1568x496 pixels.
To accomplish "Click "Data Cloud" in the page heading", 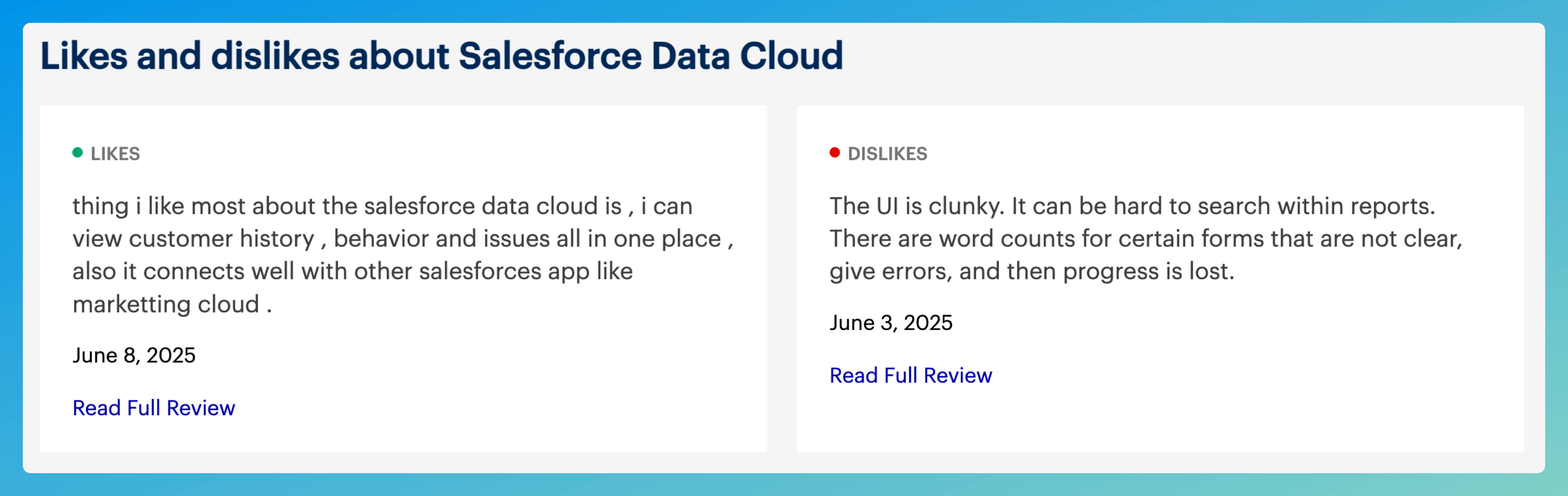I will coord(747,56).
